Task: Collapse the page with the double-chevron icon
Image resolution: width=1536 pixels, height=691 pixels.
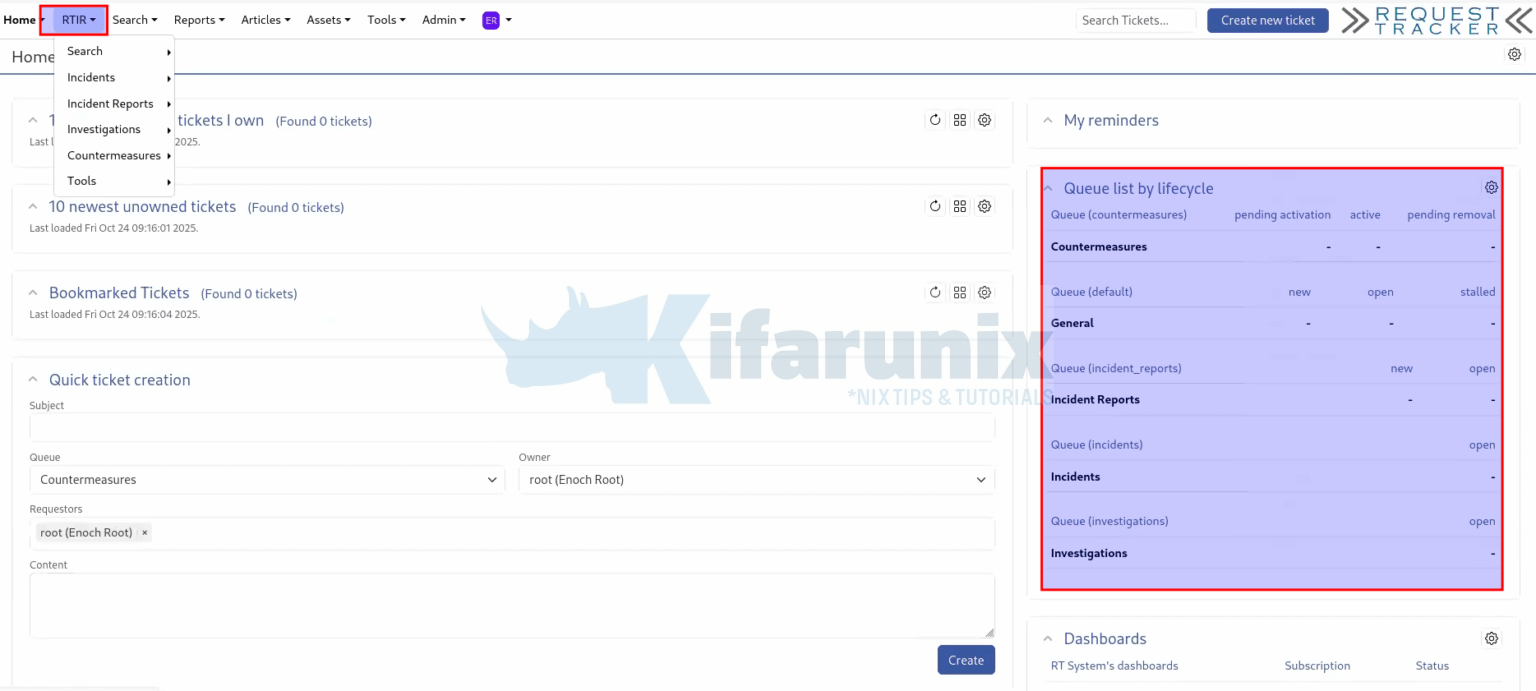Action: [1518, 19]
